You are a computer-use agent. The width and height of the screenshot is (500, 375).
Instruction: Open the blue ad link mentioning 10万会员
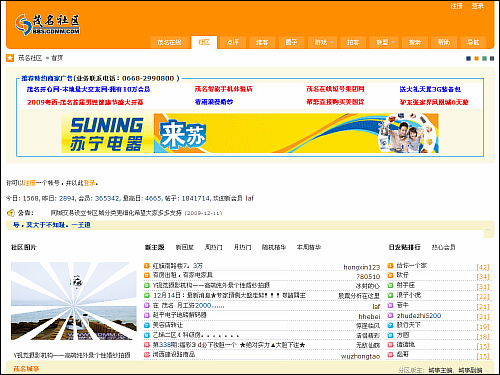(88, 89)
